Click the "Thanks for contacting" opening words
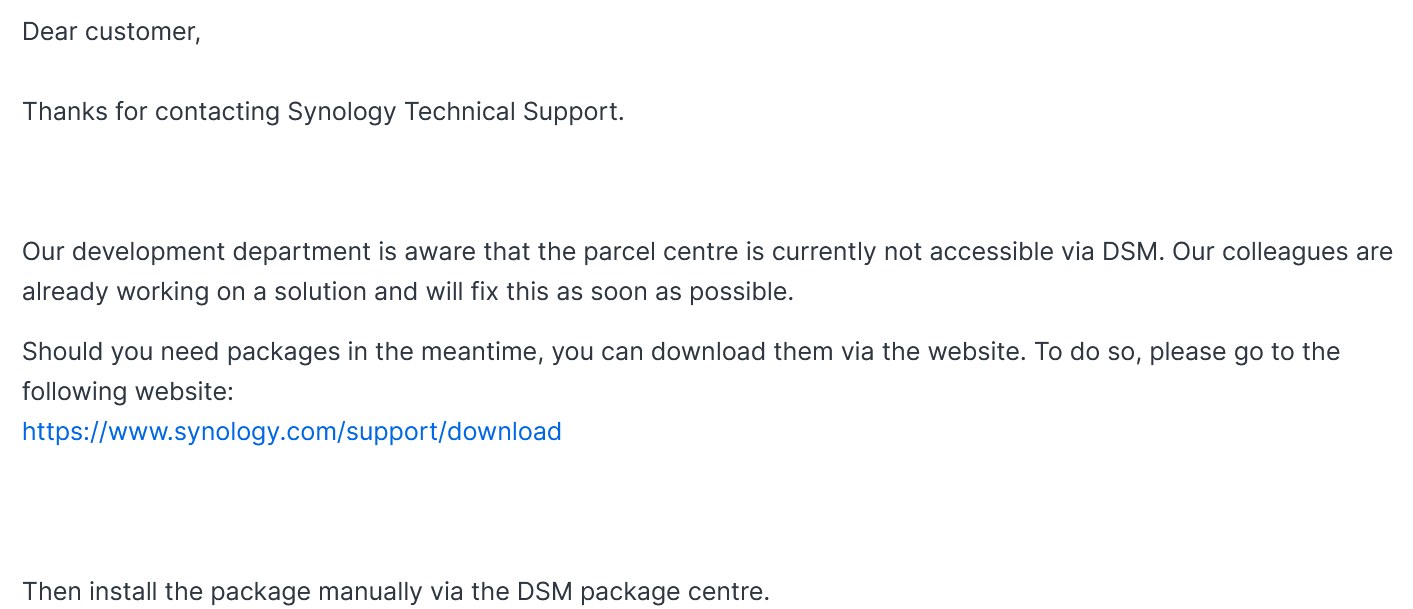 coord(151,111)
